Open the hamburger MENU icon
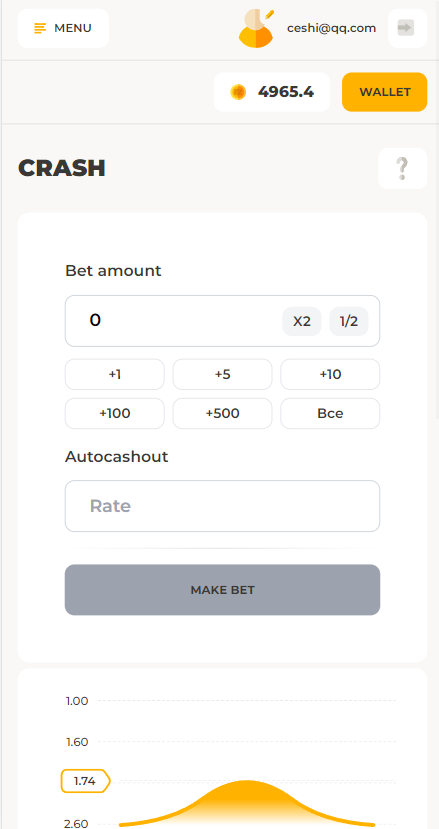 point(40,28)
